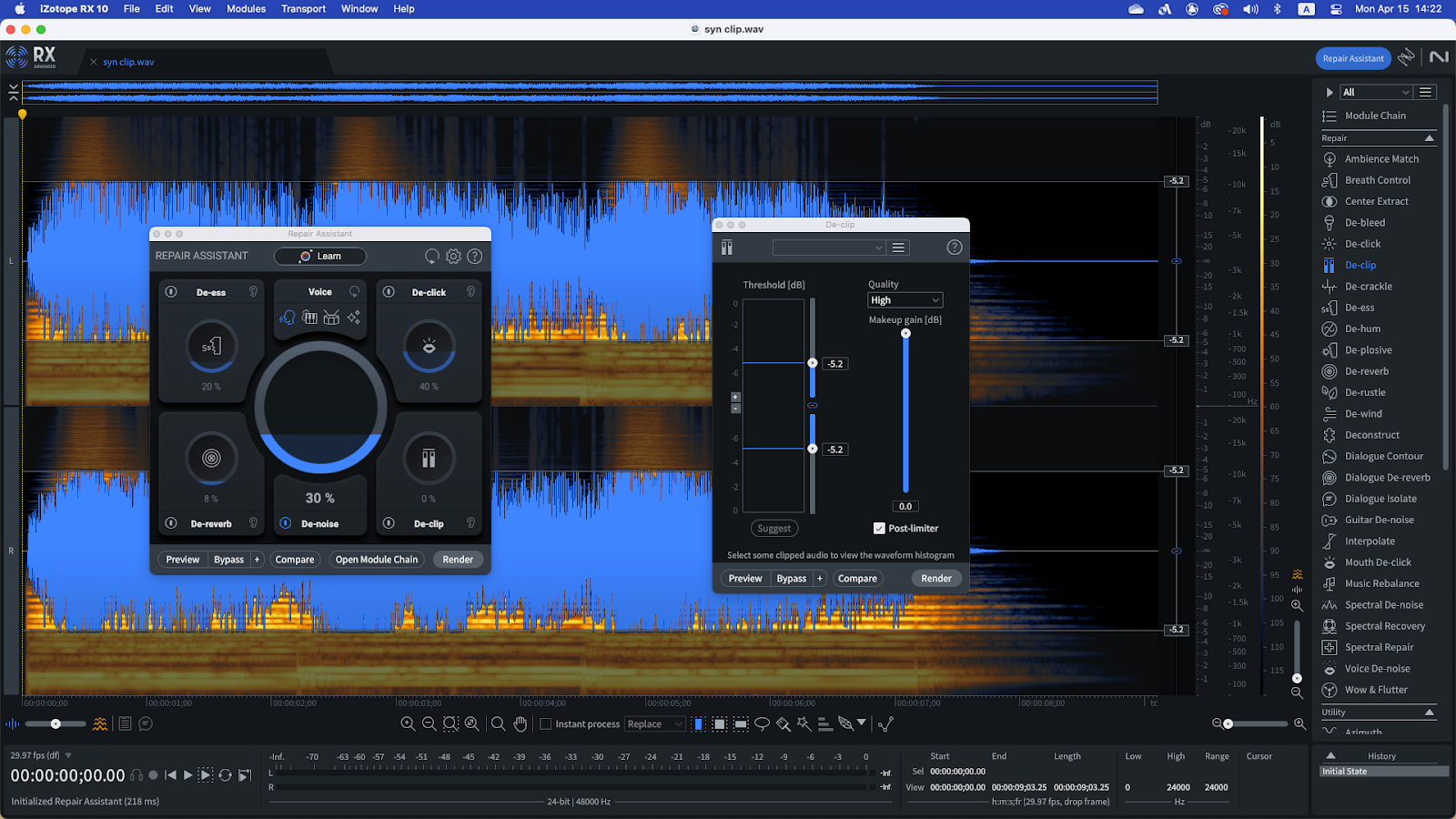Enable the Instant process checkbox
Image resolution: width=1456 pixels, height=819 pixels.
click(x=546, y=724)
